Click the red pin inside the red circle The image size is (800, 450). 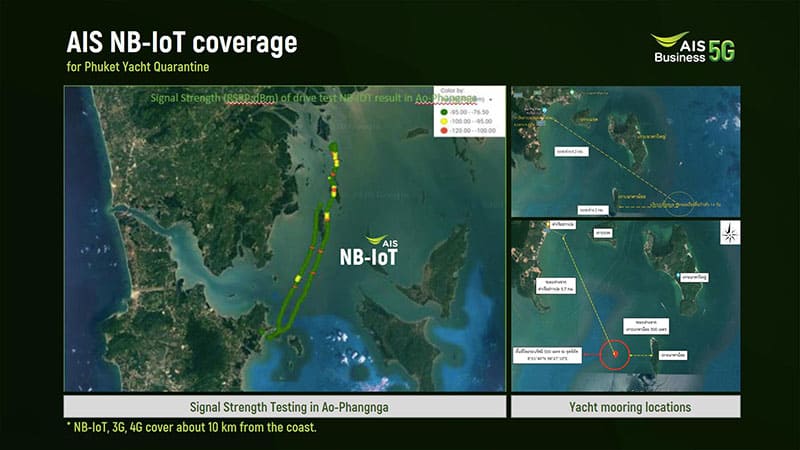click(616, 354)
